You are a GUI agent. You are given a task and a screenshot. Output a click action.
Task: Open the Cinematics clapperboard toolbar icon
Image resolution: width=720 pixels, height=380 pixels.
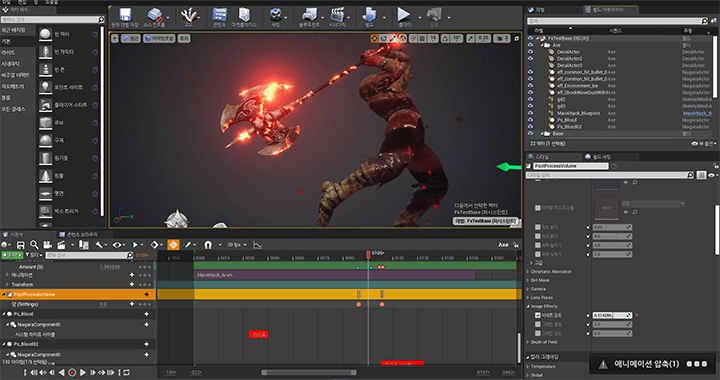[338, 15]
